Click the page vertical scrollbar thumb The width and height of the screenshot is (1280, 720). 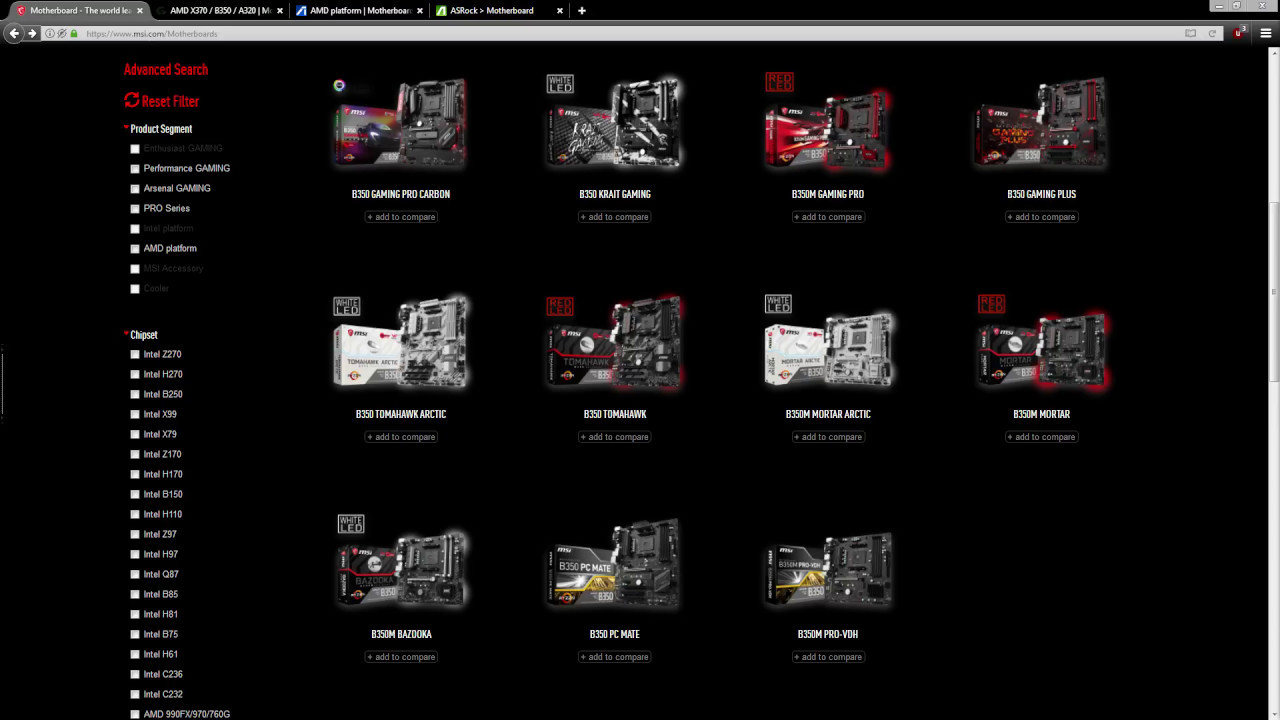coord(1274,290)
